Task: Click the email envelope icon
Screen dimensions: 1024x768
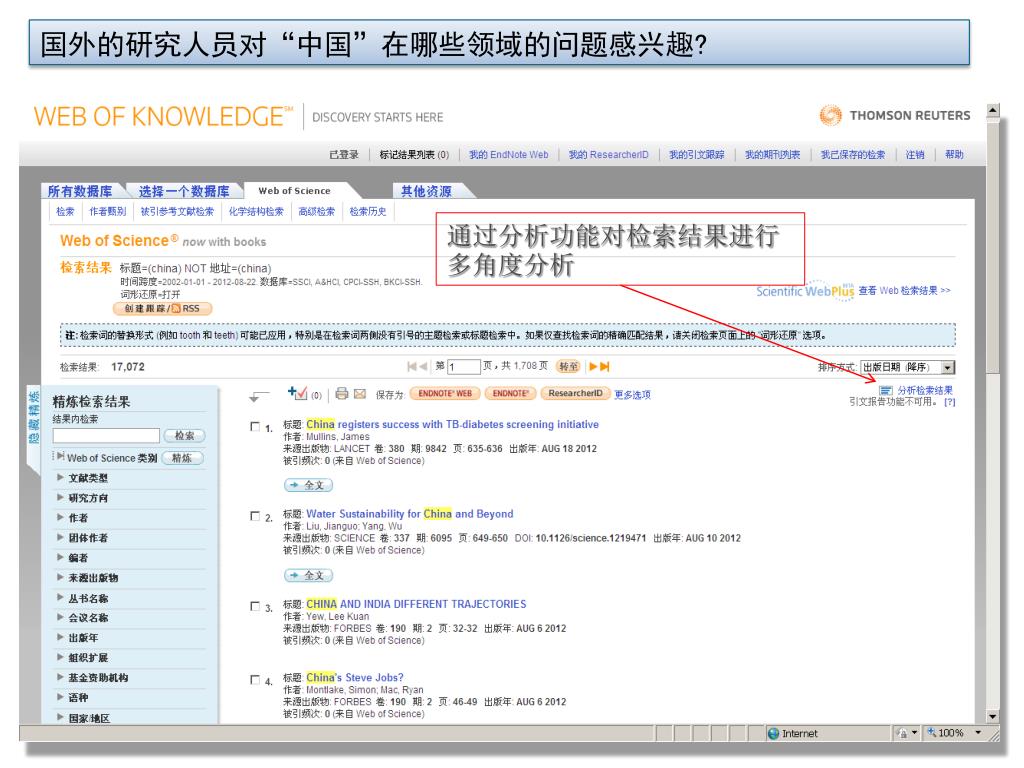Action: coord(360,394)
